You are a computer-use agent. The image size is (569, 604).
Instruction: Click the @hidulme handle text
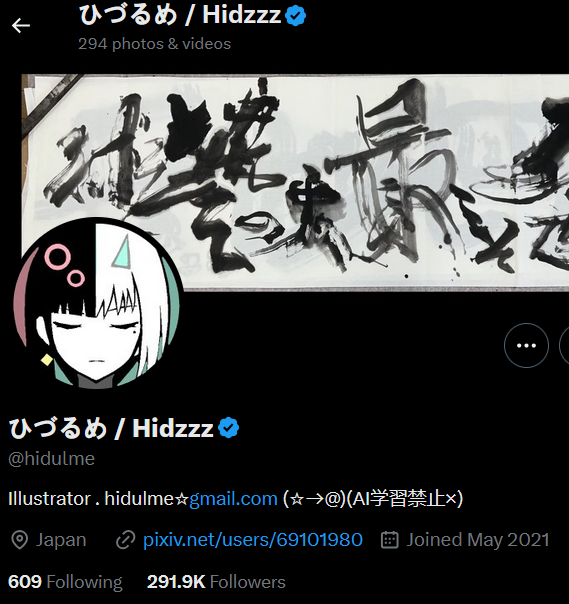coord(52,458)
